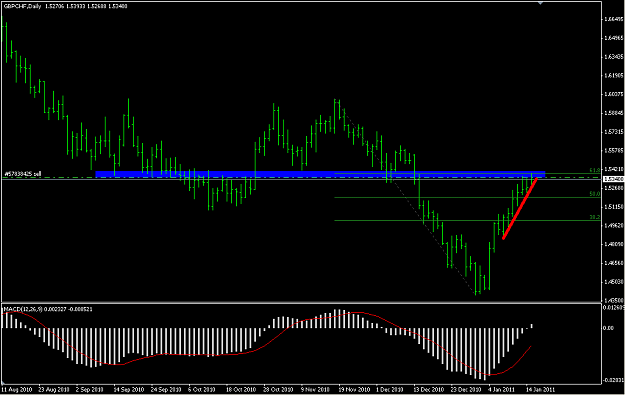Click the 14 Sep 2010 date label
The height and width of the screenshot is (395, 625).
pyautogui.click(x=129, y=389)
